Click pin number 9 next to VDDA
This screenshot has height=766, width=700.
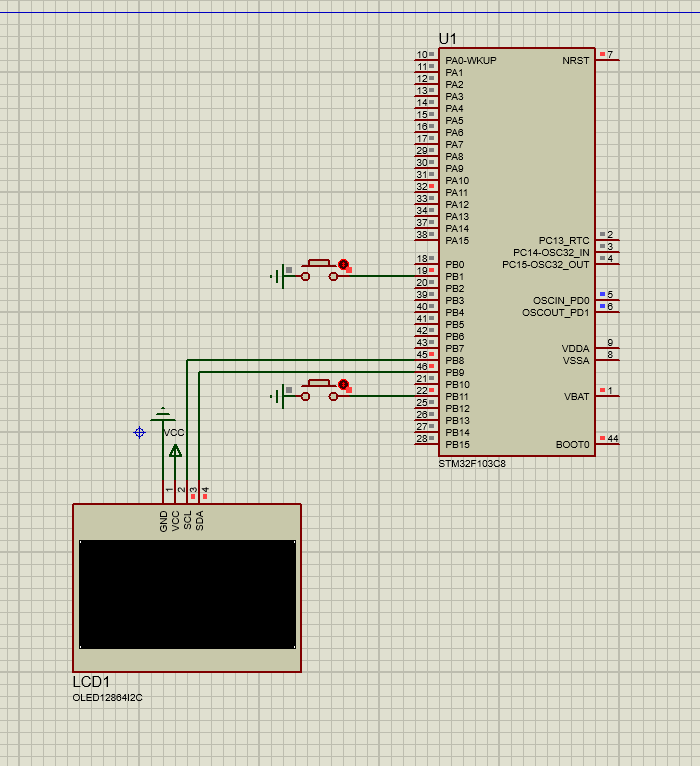pos(610,342)
